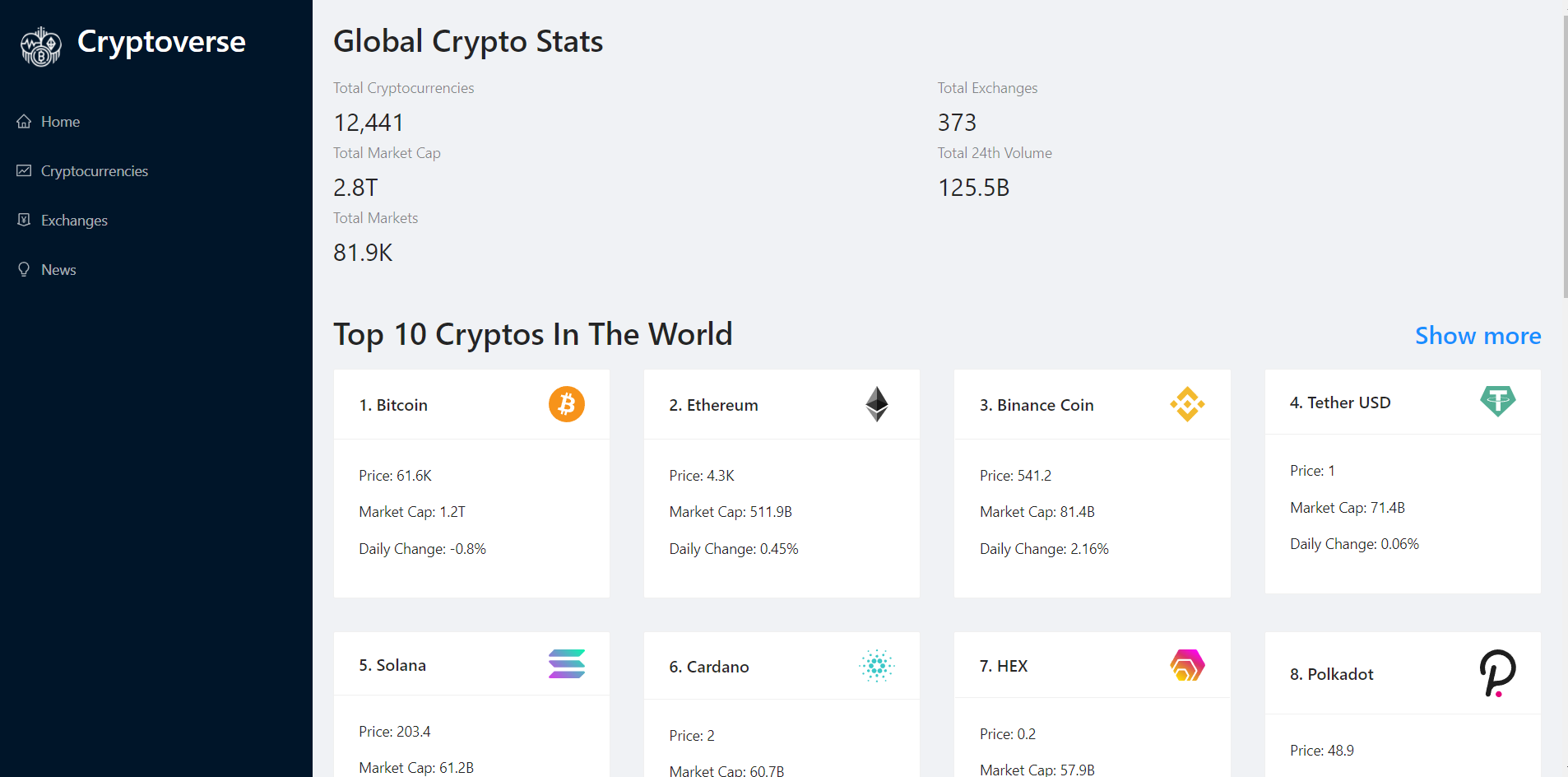Open the 3. Binance Coin card title
Screen dimensions: 1568x777
[1037, 405]
